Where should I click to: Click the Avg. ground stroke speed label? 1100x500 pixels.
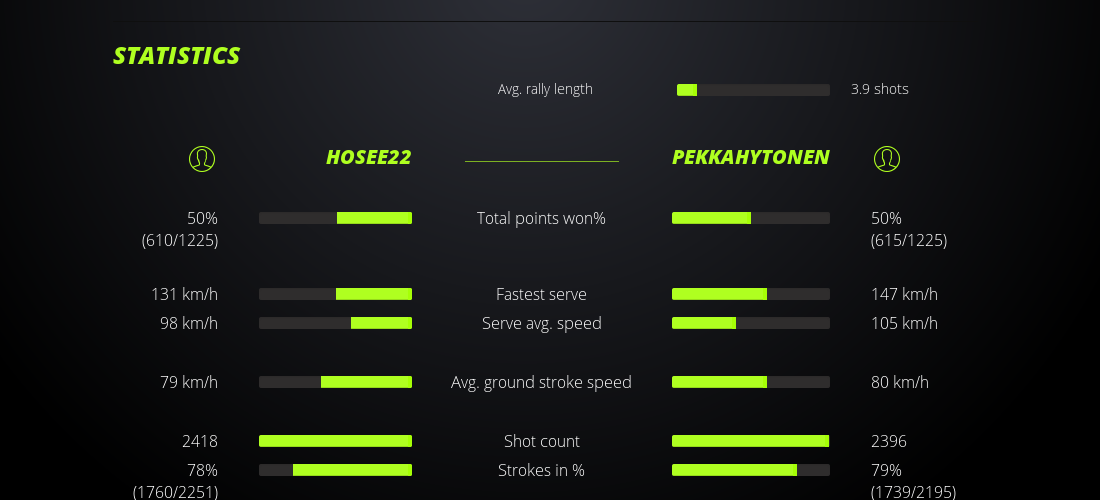click(541, 382)
